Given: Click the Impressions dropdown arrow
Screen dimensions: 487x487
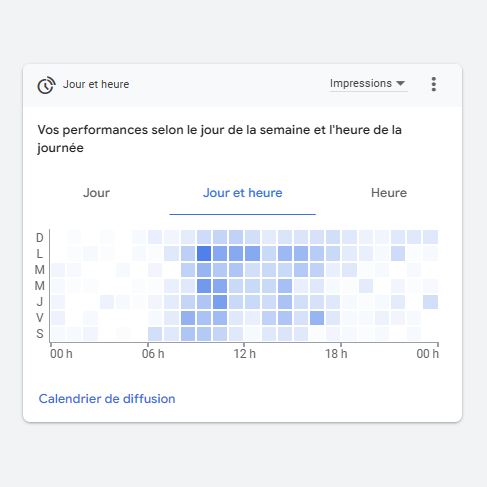Looking at the screenshot, I should coord(400,83).
